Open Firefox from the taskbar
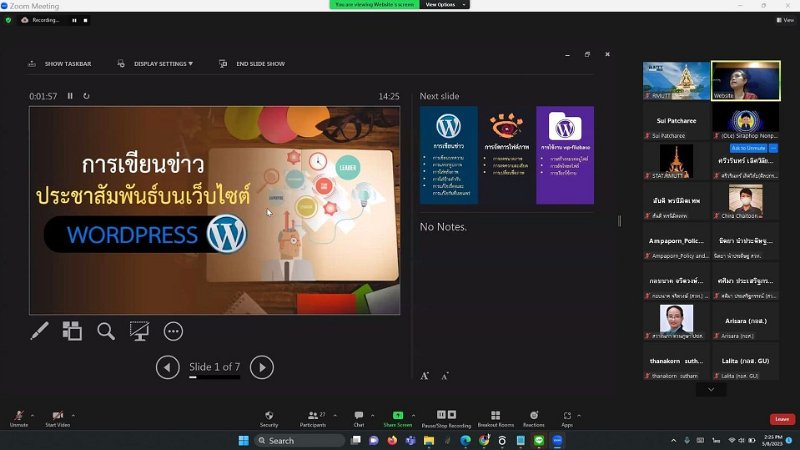800x450 pixels. coord(392,440)
